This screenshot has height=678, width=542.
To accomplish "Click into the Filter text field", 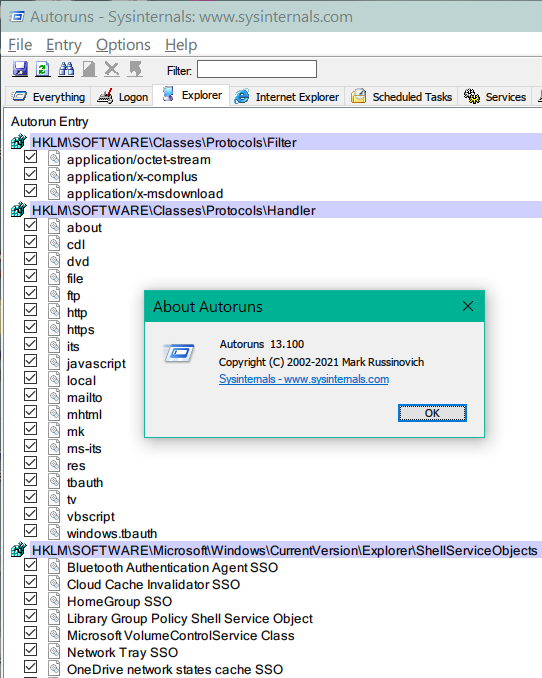I will 257,69.
